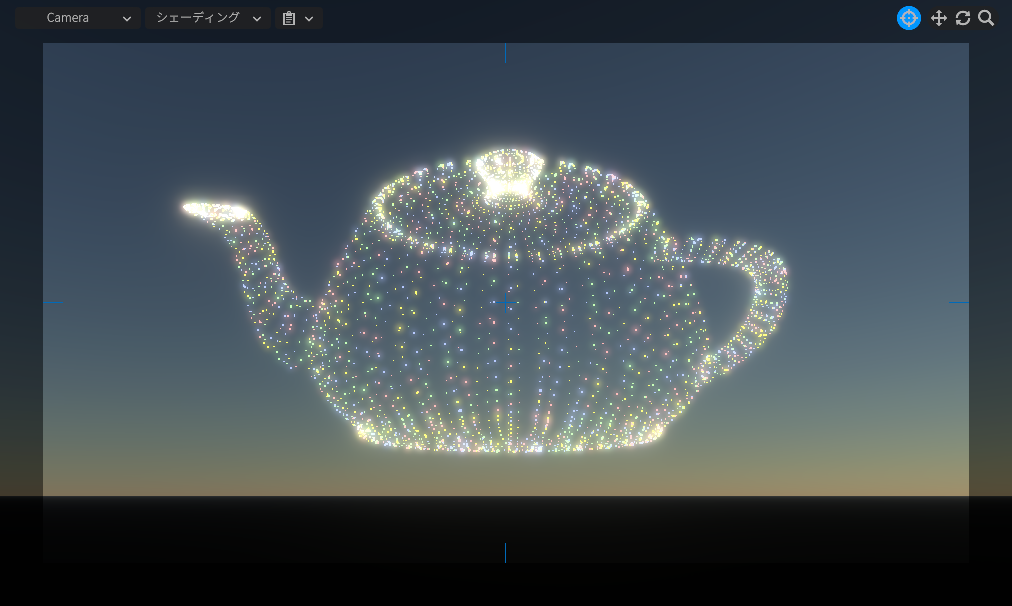Click the chevron arrow next to シェーディング
The image size is (1012, 606).
point(257,18)
